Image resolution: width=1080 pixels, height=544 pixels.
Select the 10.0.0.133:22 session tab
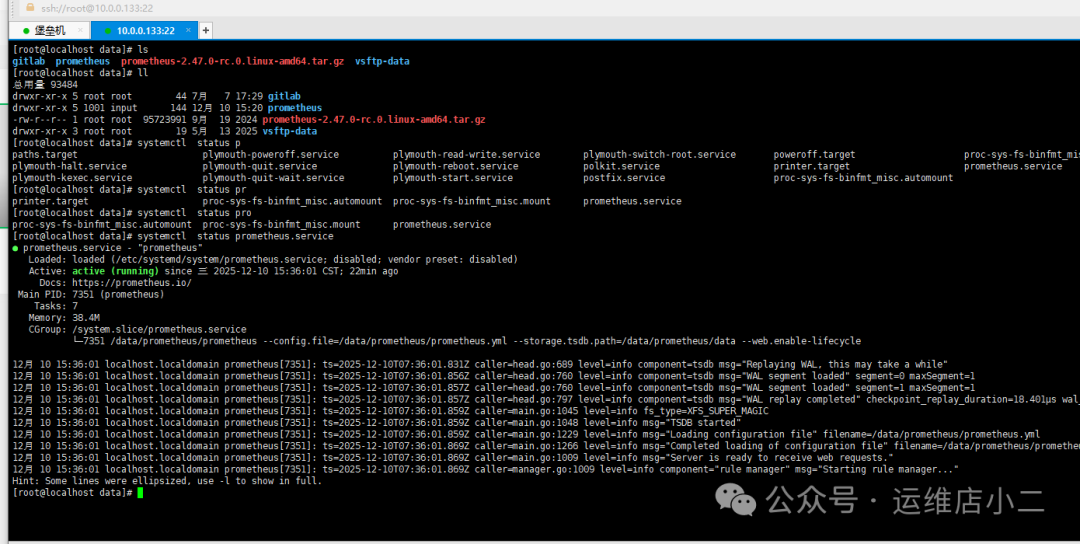click(145, 30)
